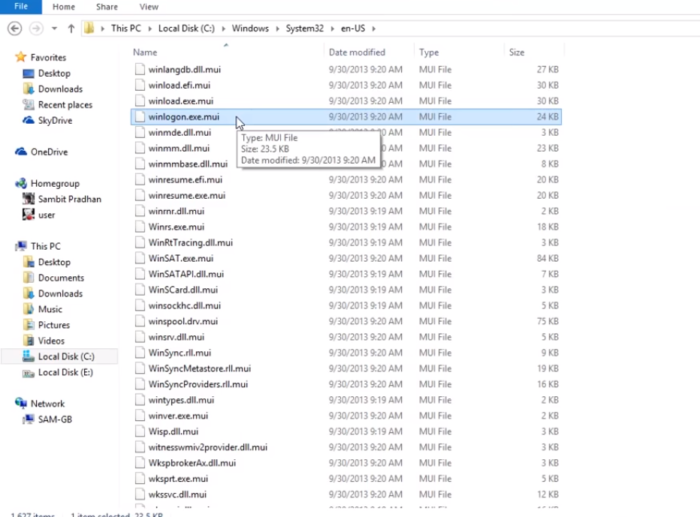The height and width of the screenshot is (517, 700).
Task: Switch to the View ribbon tab
Action: coord(149,6)
